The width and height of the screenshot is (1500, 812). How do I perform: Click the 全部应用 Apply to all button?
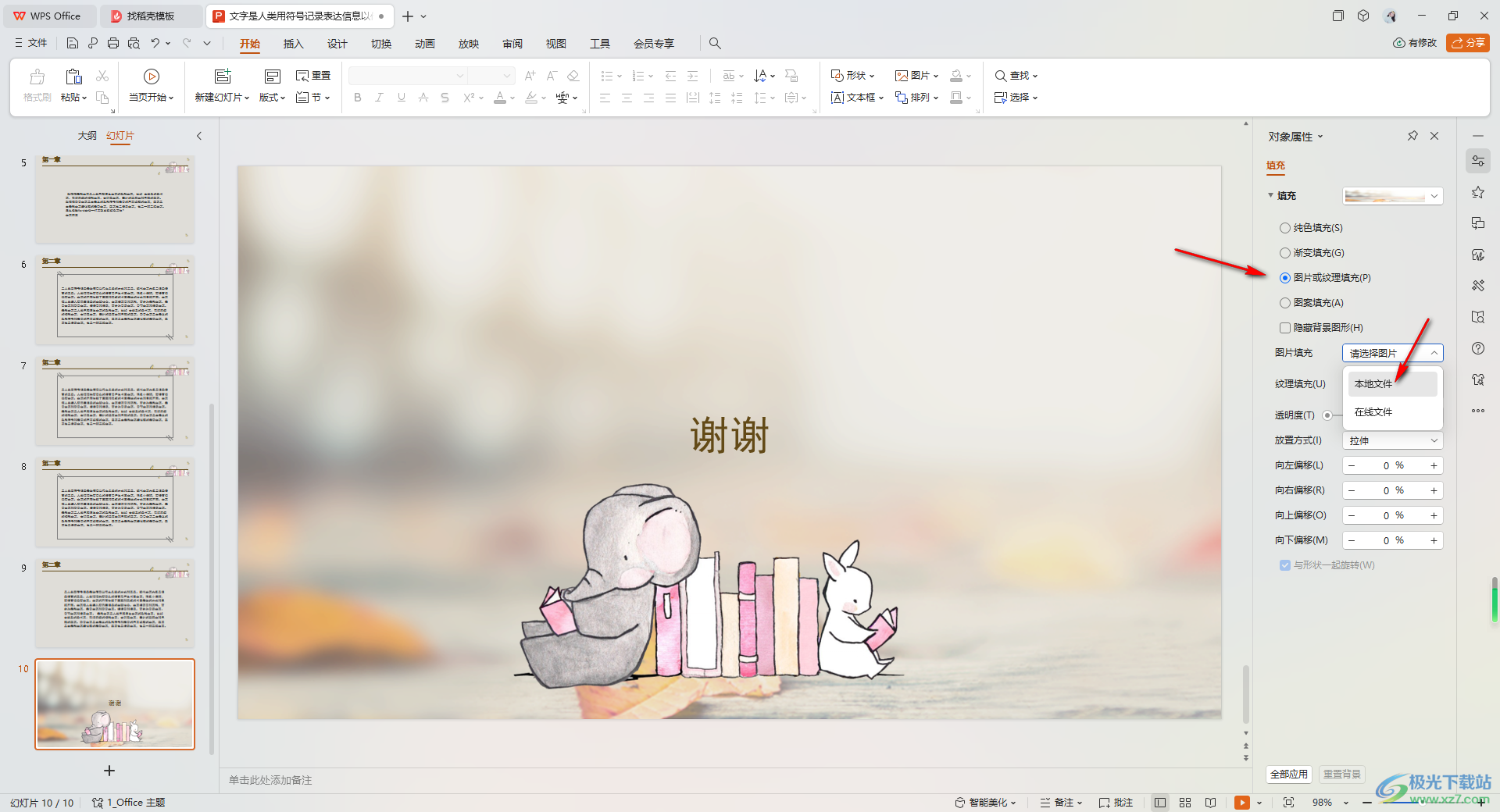[x=1288, y=775]
